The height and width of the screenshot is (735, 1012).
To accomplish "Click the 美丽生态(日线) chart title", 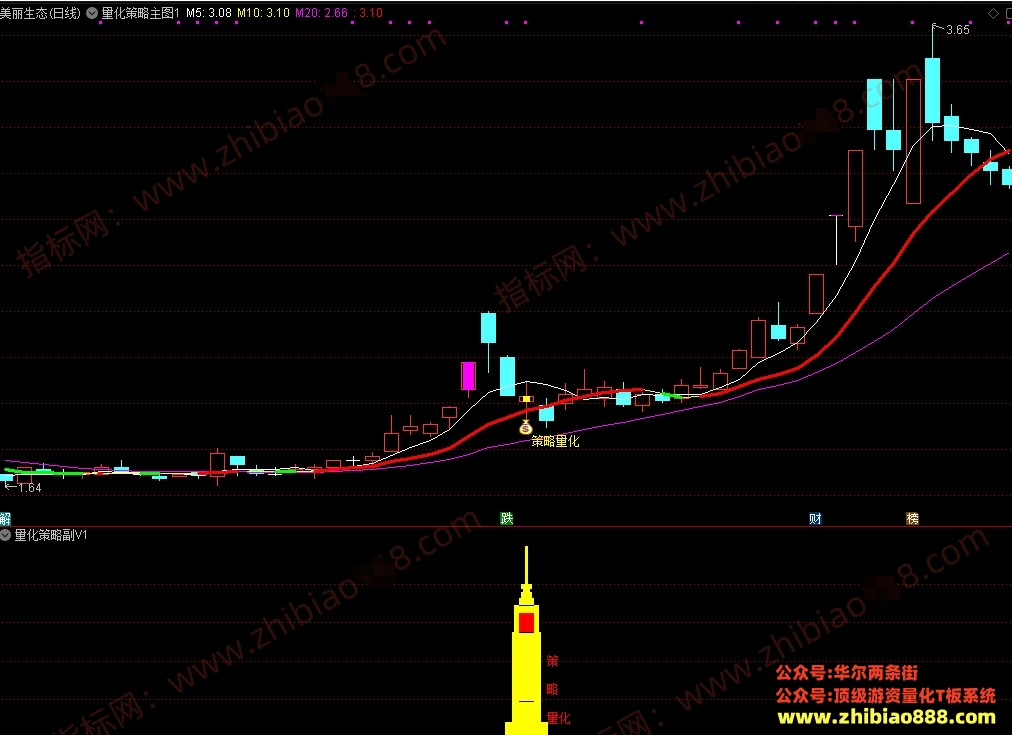I will click(41, 13).
